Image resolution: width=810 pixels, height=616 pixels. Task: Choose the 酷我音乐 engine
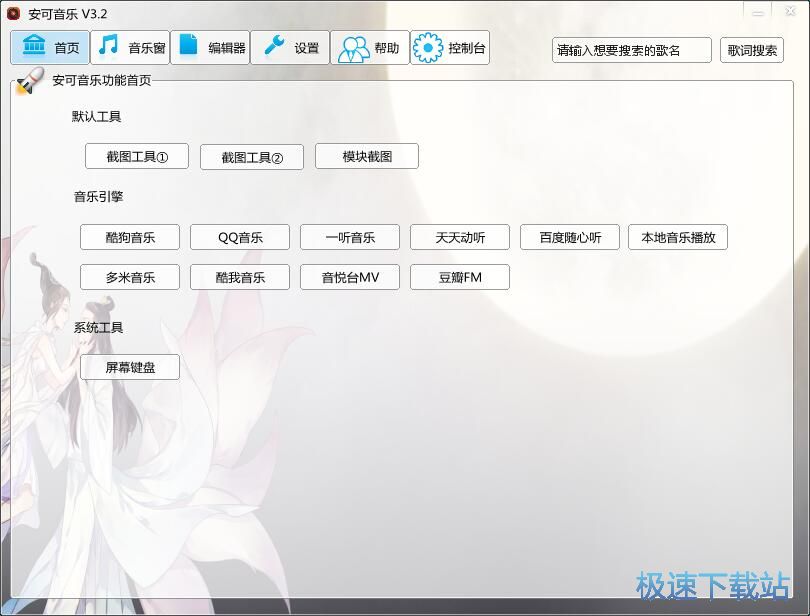[x=240, y=277]
